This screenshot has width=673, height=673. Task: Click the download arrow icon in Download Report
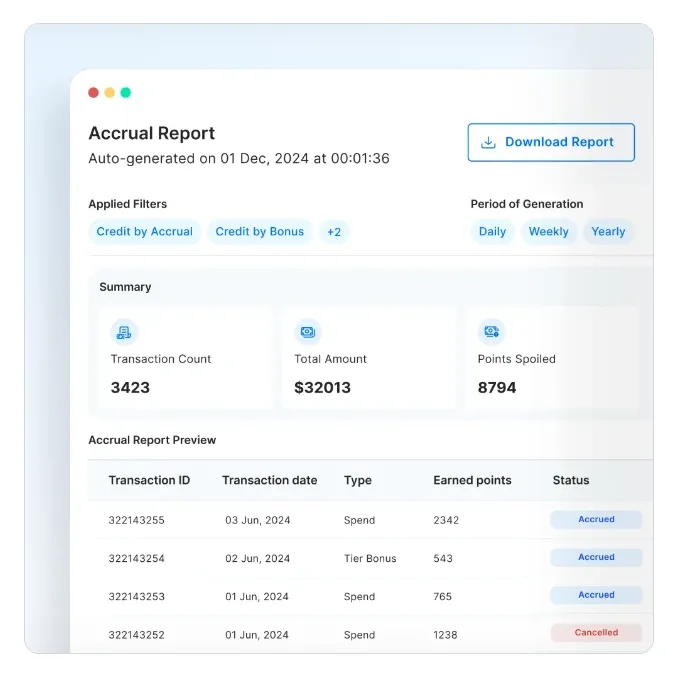(x=488, y=142)
